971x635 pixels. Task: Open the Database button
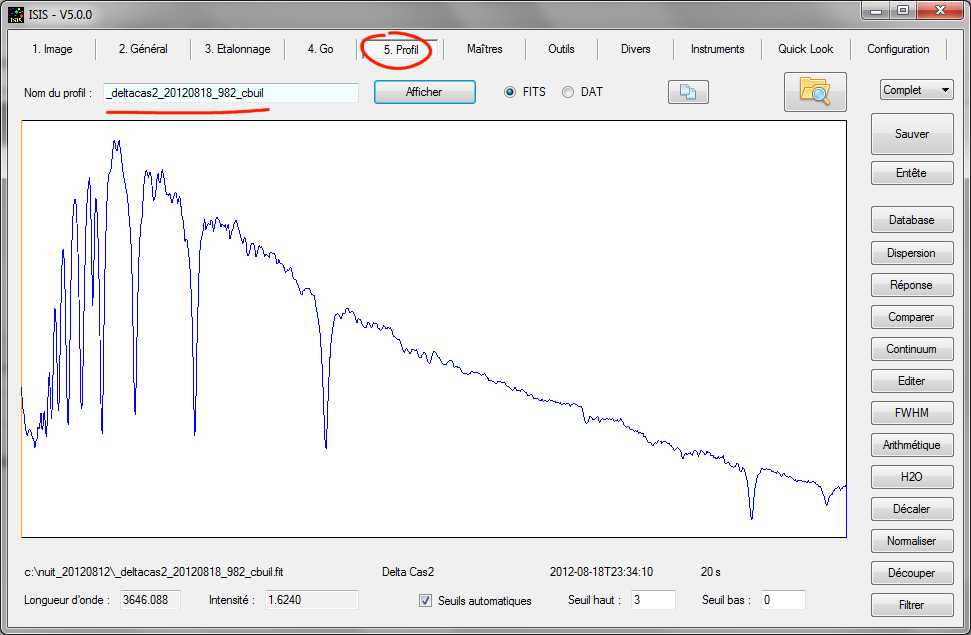(x=912, y=220)
